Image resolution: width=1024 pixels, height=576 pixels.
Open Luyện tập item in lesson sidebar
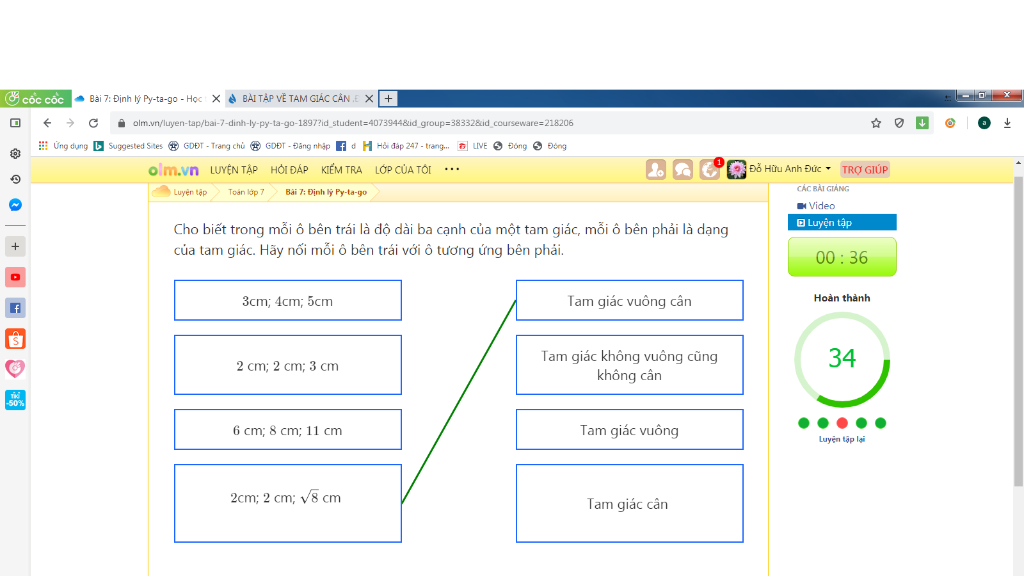click(x=842, y=223)
